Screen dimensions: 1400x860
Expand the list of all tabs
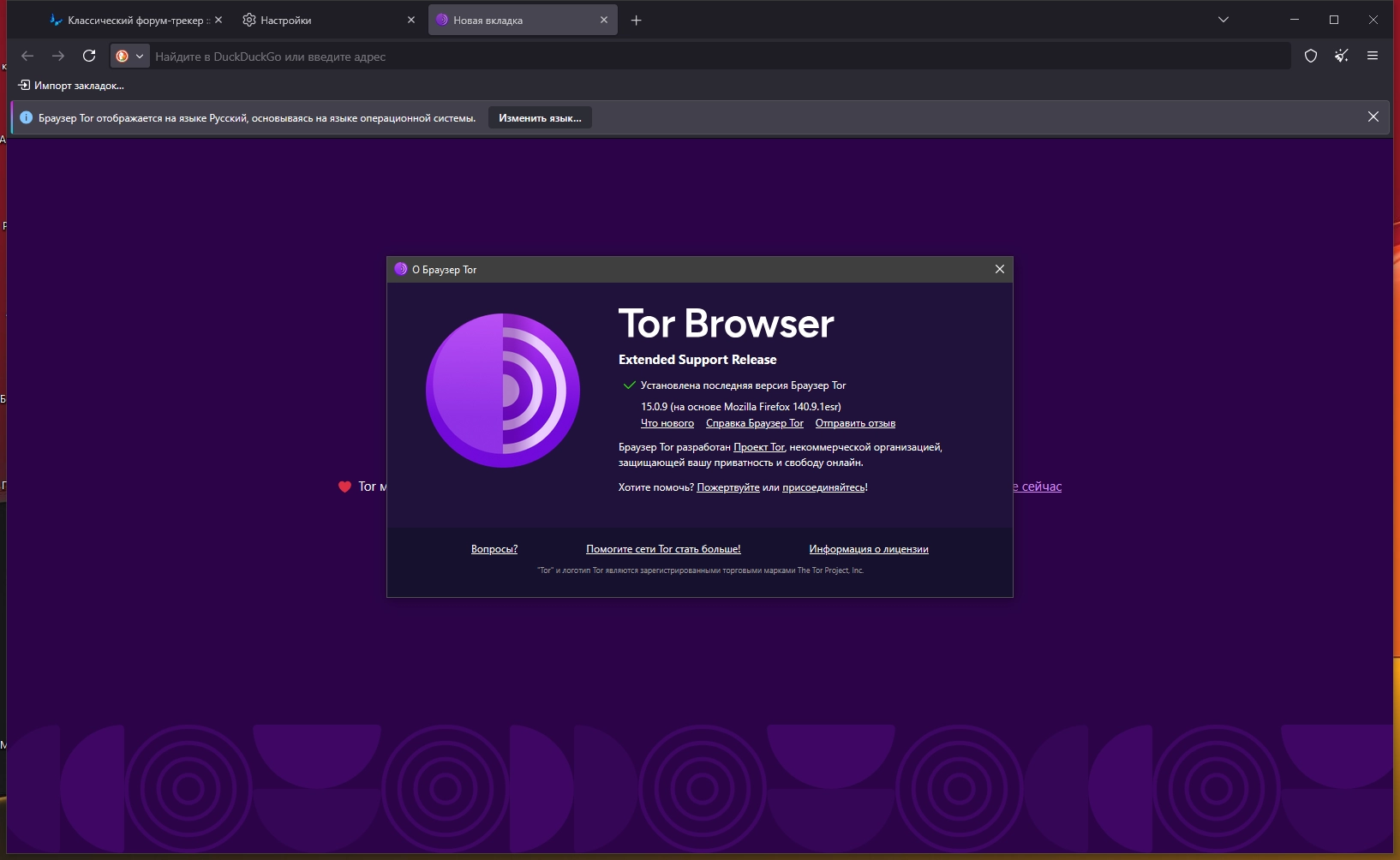pos(1224,20)
